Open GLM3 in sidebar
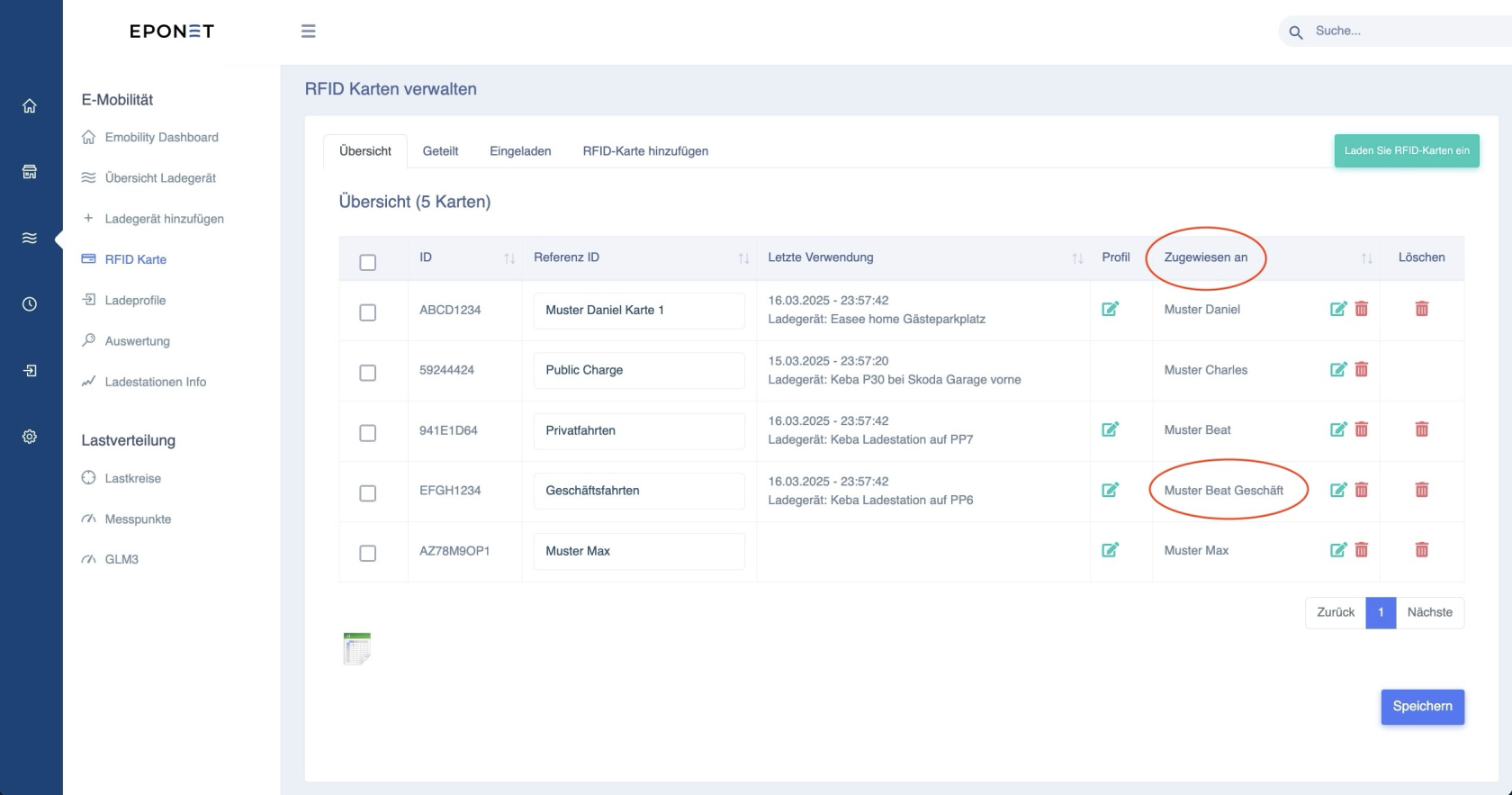 point(121,559)
